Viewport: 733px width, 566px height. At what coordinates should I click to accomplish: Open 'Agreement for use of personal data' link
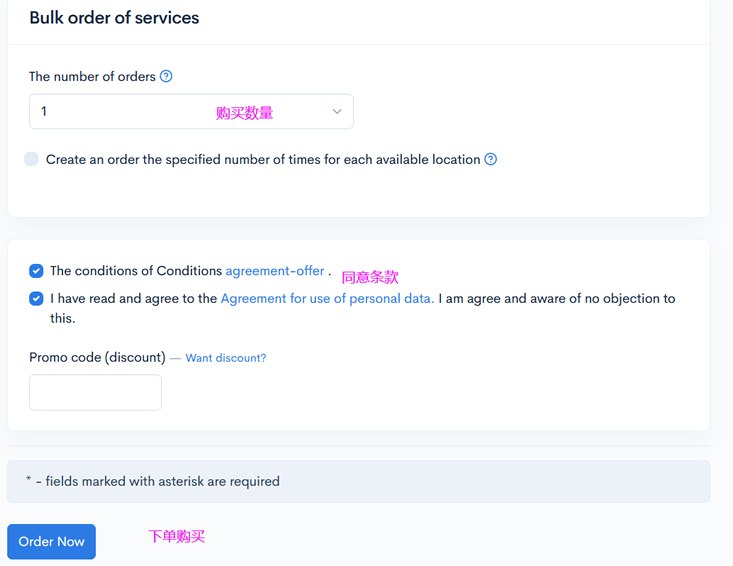327,298
